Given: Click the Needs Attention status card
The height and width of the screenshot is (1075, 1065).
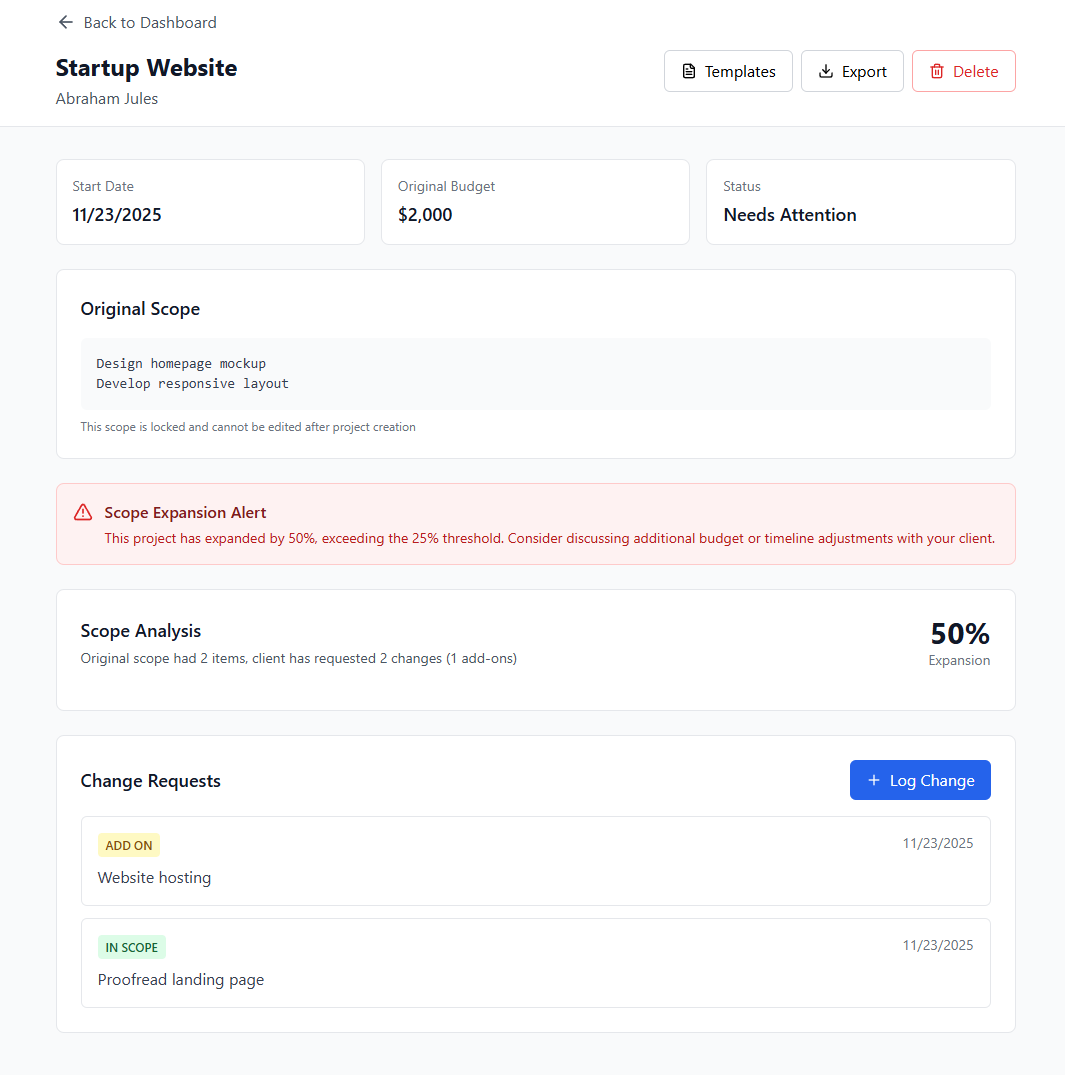Looking at the screenshot, I should [x=860, y=202].
